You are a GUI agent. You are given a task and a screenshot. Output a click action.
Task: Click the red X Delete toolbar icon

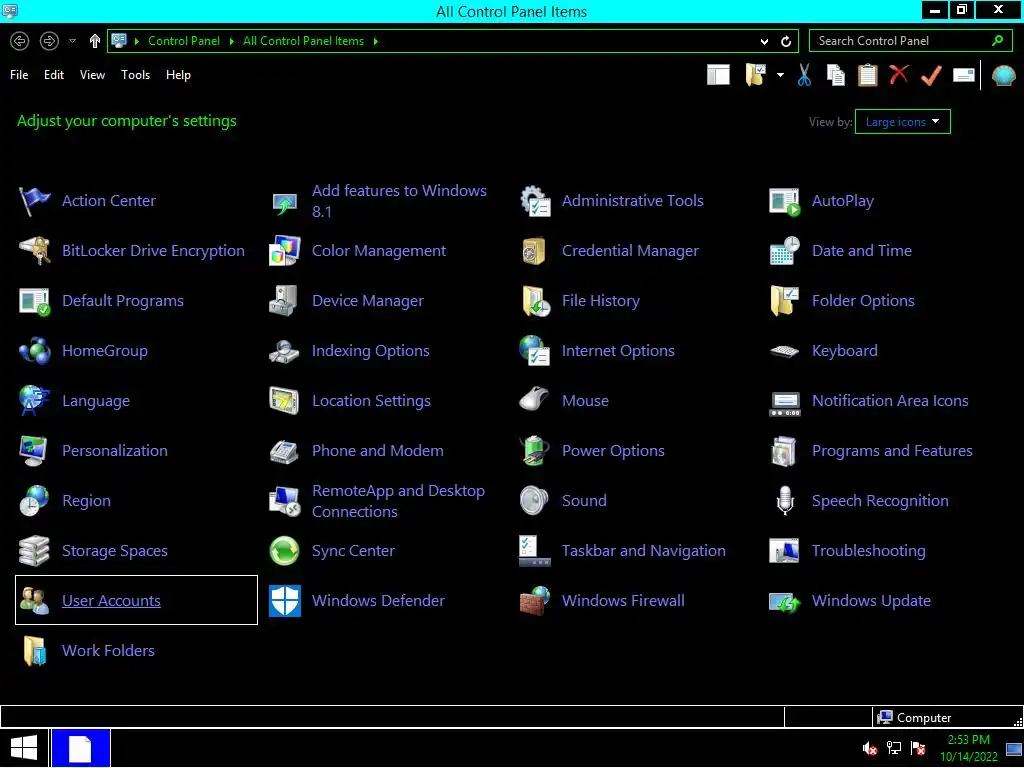(899, 74)
